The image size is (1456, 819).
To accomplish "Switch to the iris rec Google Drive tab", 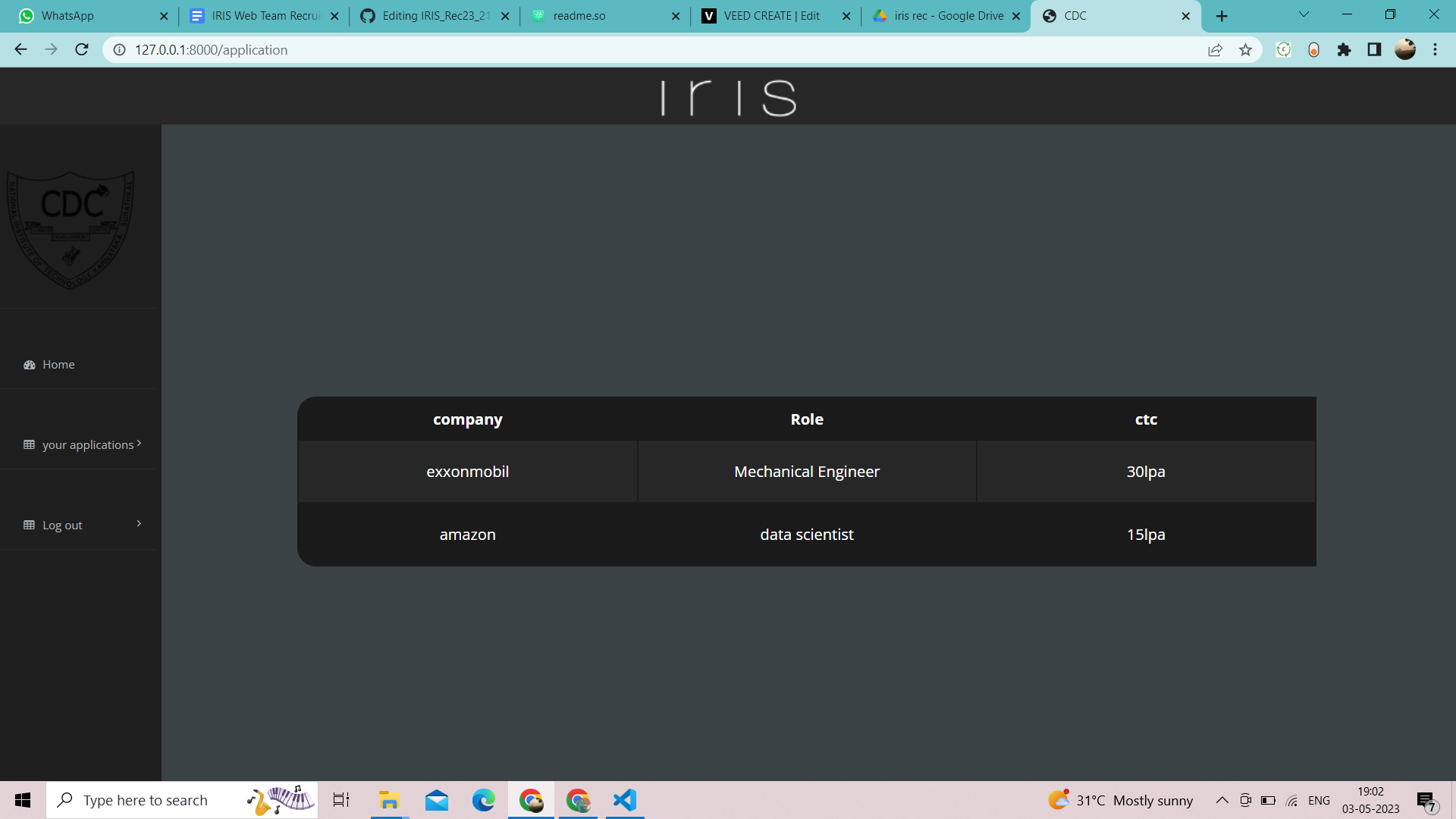I will (948, 16).
